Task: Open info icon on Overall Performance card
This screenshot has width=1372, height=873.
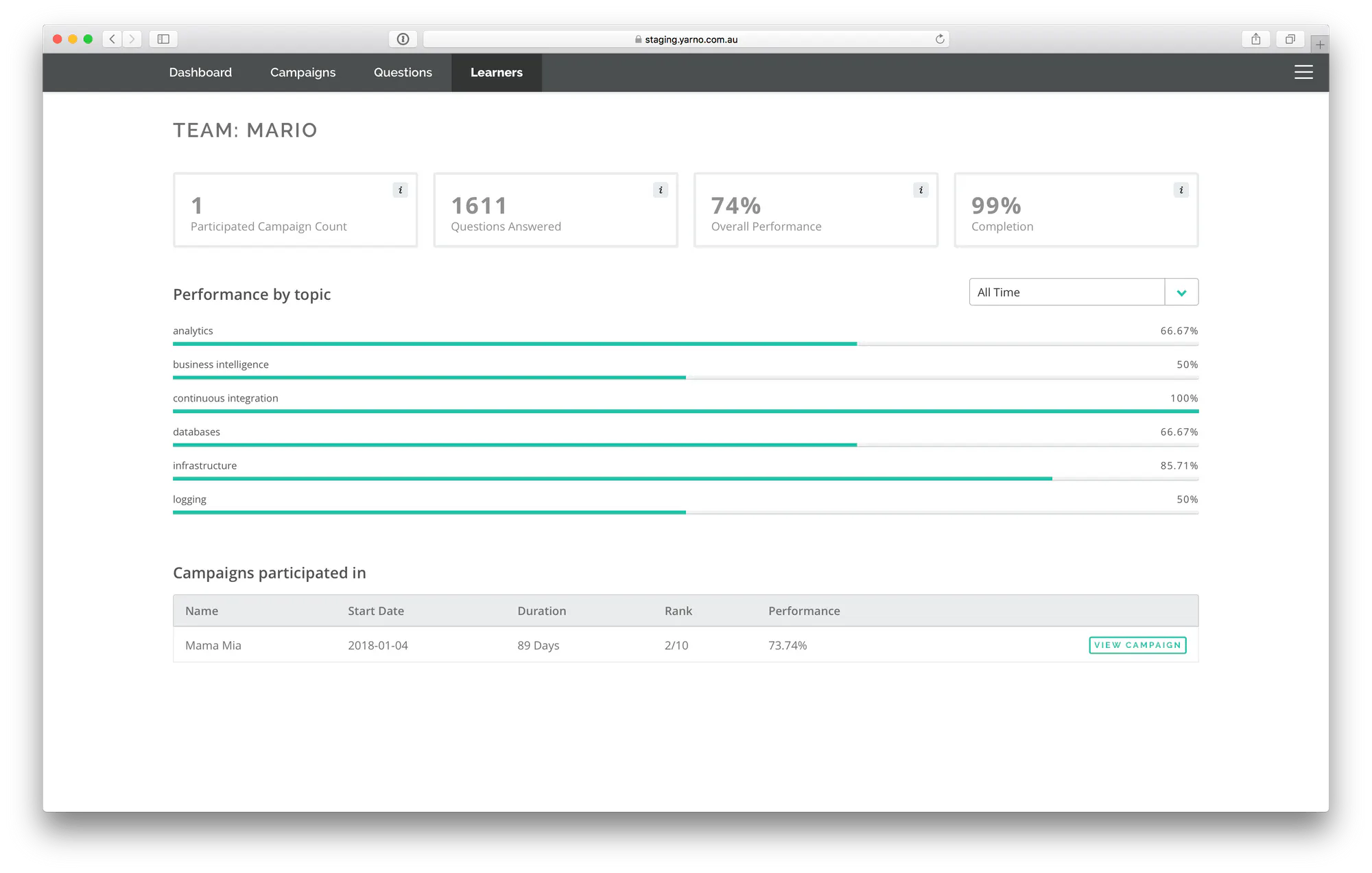Action: point(921,190)
